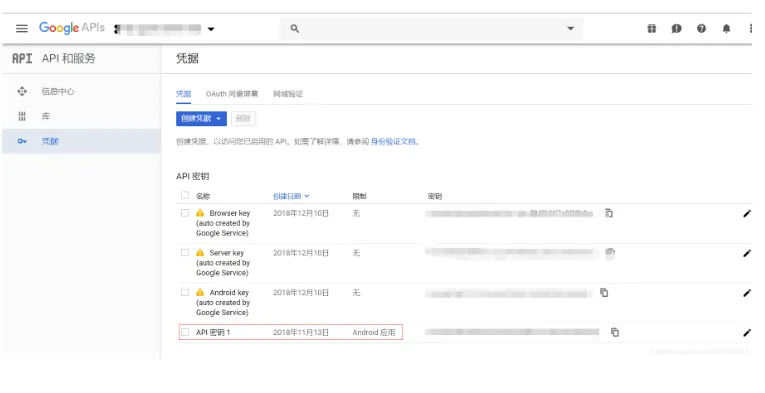
Task: Click the 名称 column header
Action: 203,196
